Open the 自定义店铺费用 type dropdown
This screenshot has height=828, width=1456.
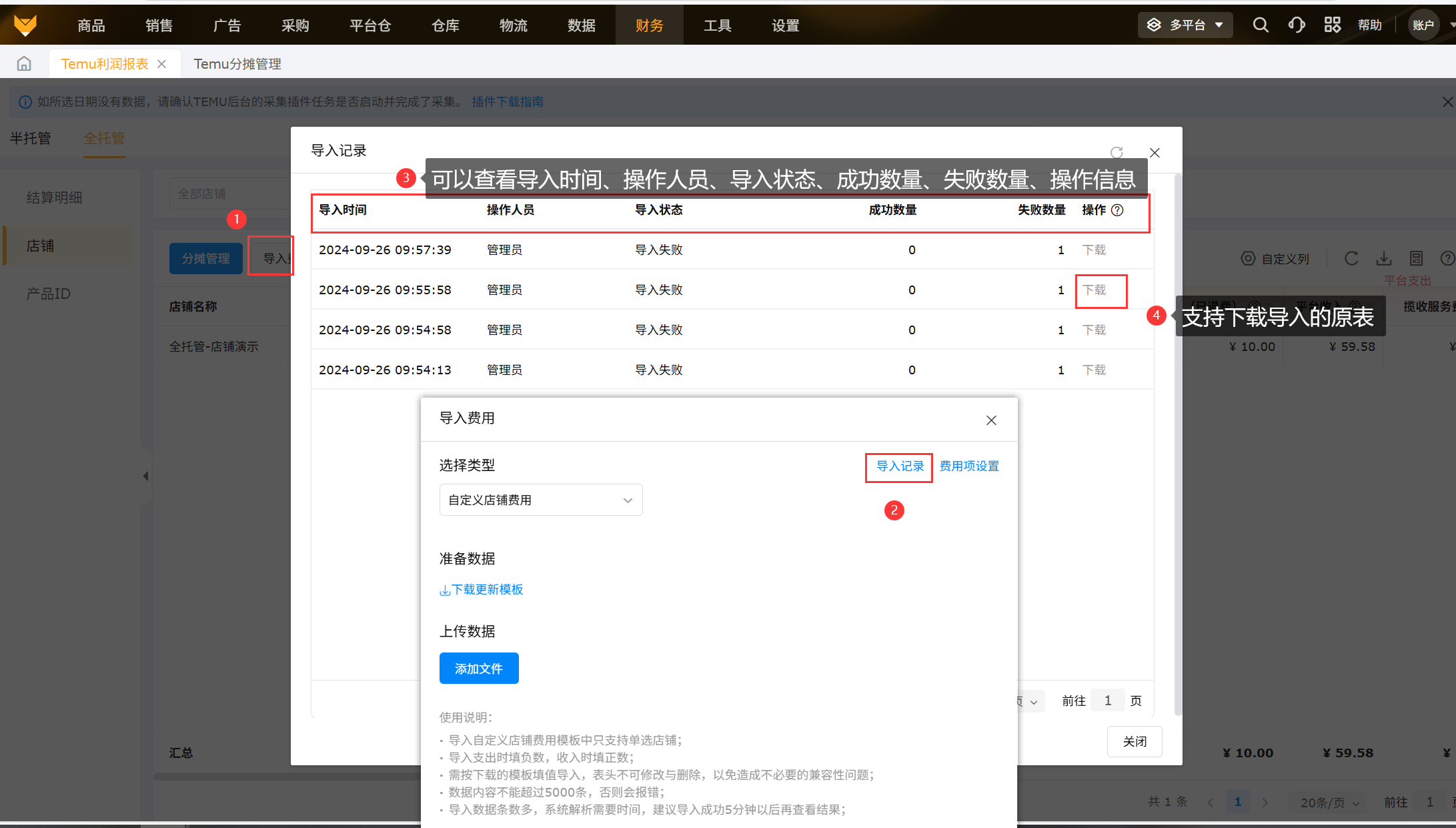(540, 500)
